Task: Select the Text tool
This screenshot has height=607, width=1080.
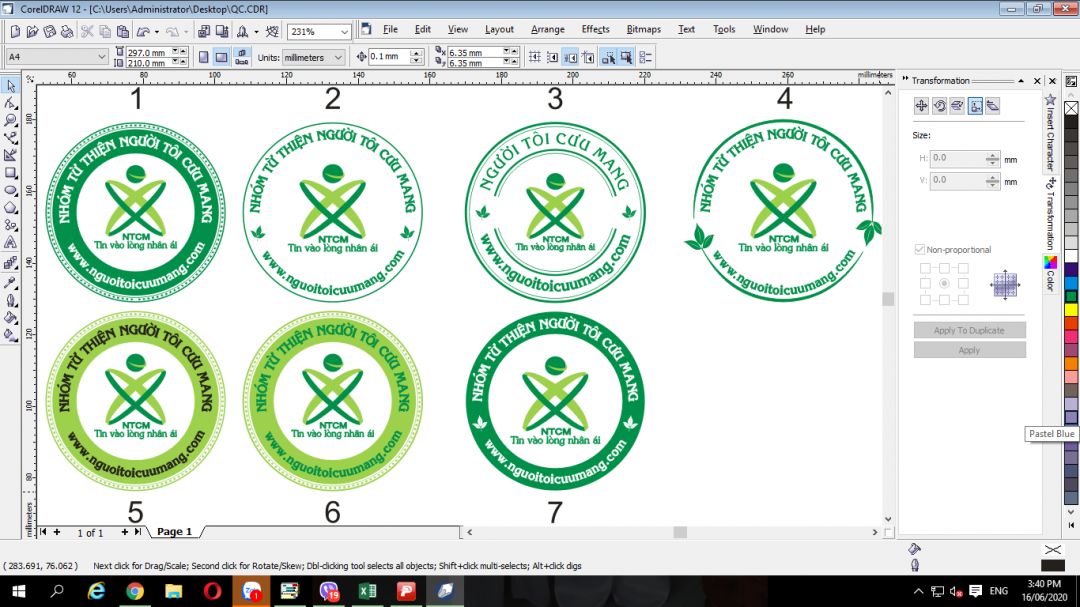Action: [10, 242]
